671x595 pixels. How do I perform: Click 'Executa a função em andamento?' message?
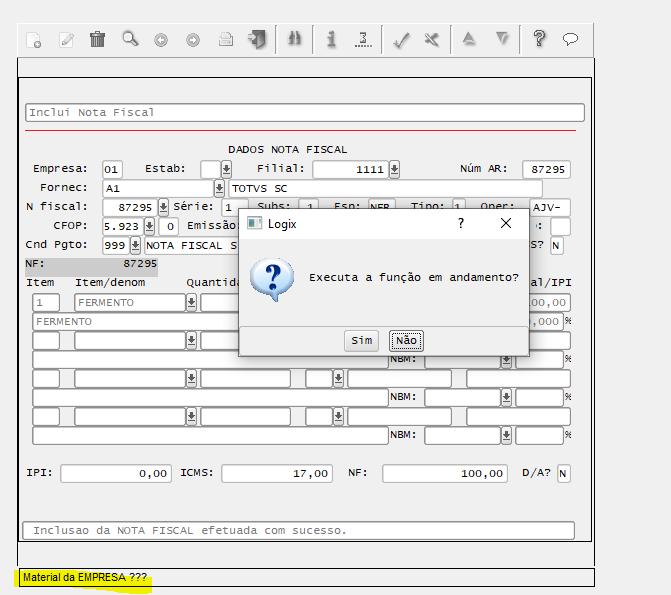tap(413, 278)
